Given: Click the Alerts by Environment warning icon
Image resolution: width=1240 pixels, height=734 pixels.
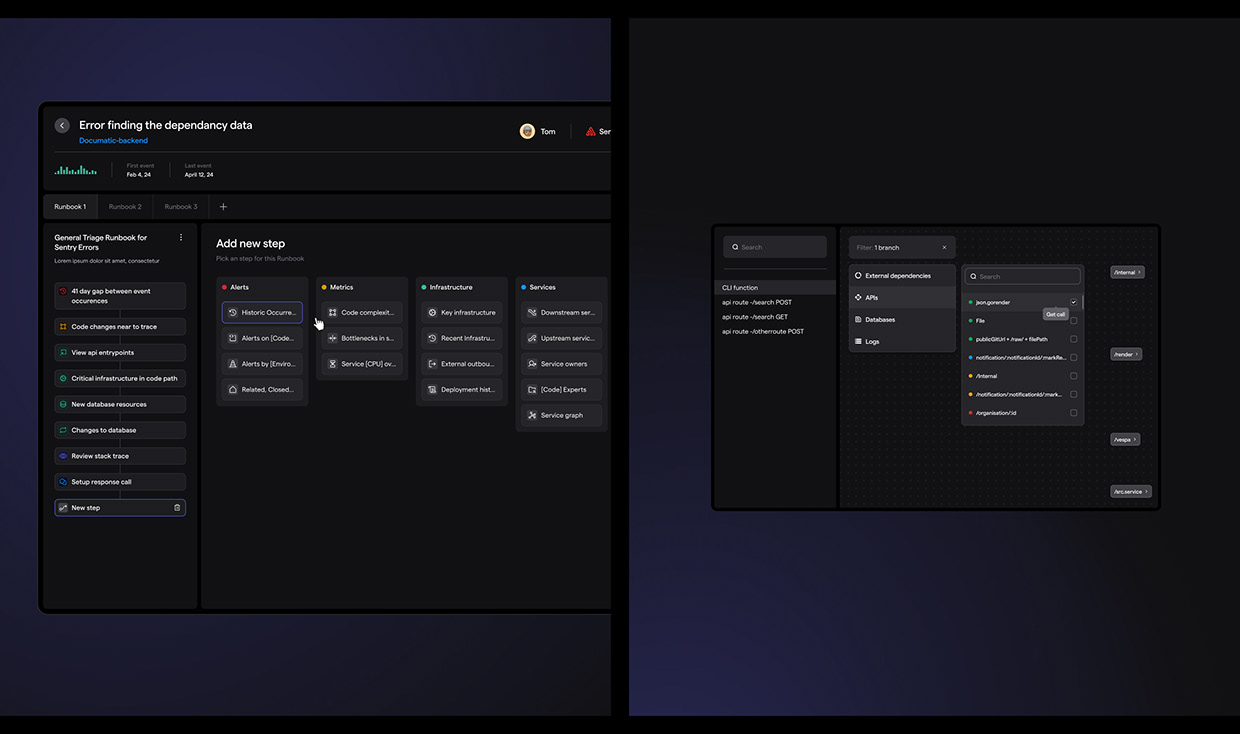Looking at the screenshot, I should pos(233,364).
